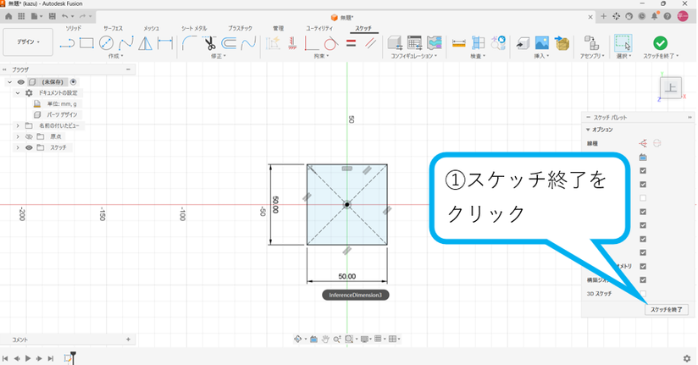Click the Orbit icon in navigation bar

pos(298,339)
